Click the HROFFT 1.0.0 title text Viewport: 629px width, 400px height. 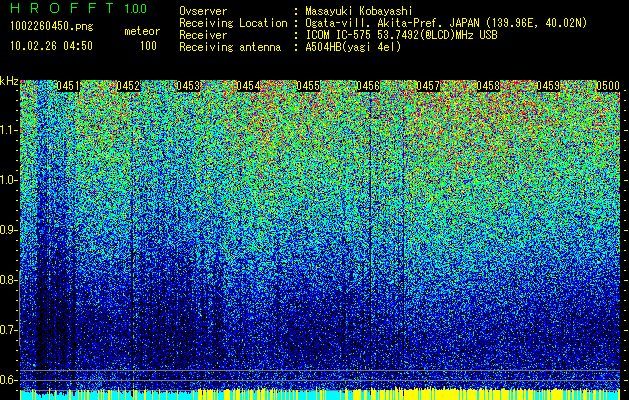pos(79,8)
